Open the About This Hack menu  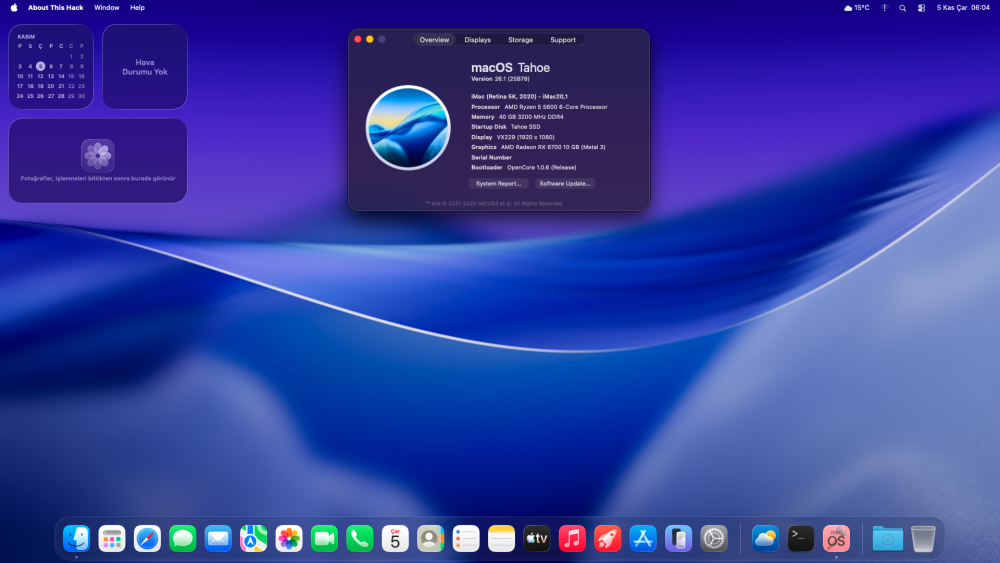pyautogui.click(x=55, y=8)
